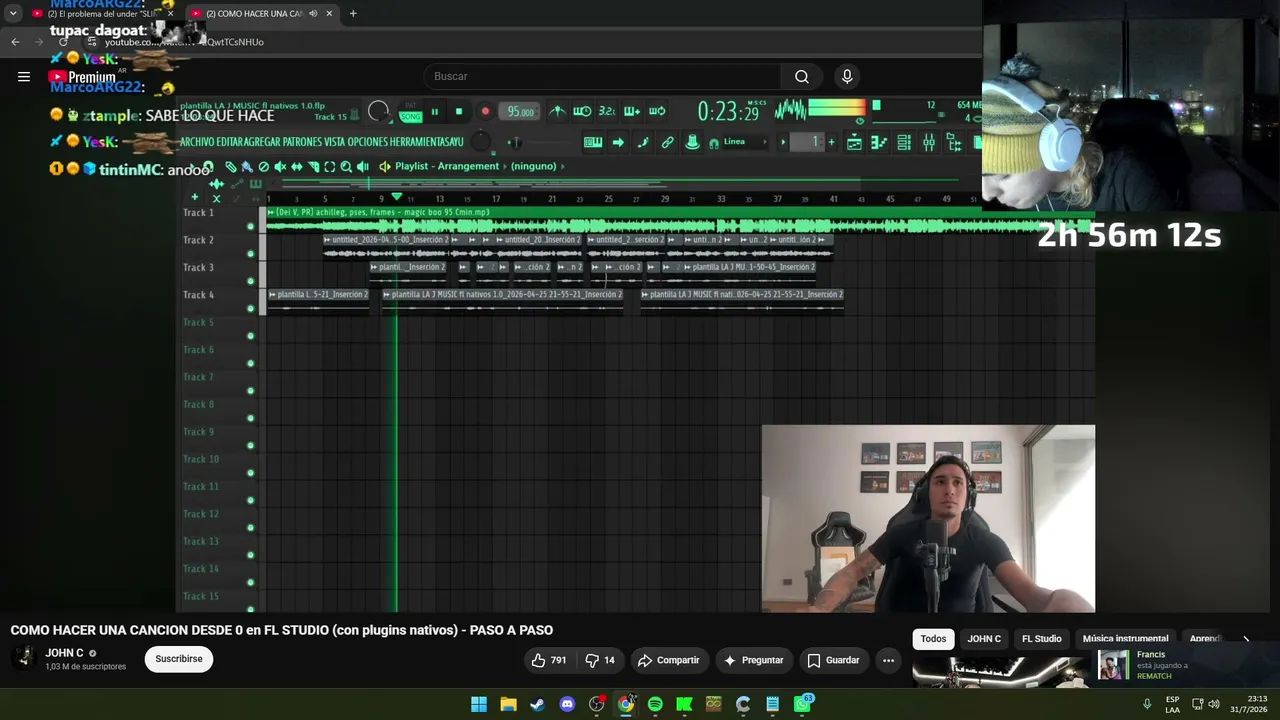Image resolution: width=1280 pixels, height=720 pixels.
Task: Select the playlist slip horizontal-arrows tool
Action: (297, 167)
